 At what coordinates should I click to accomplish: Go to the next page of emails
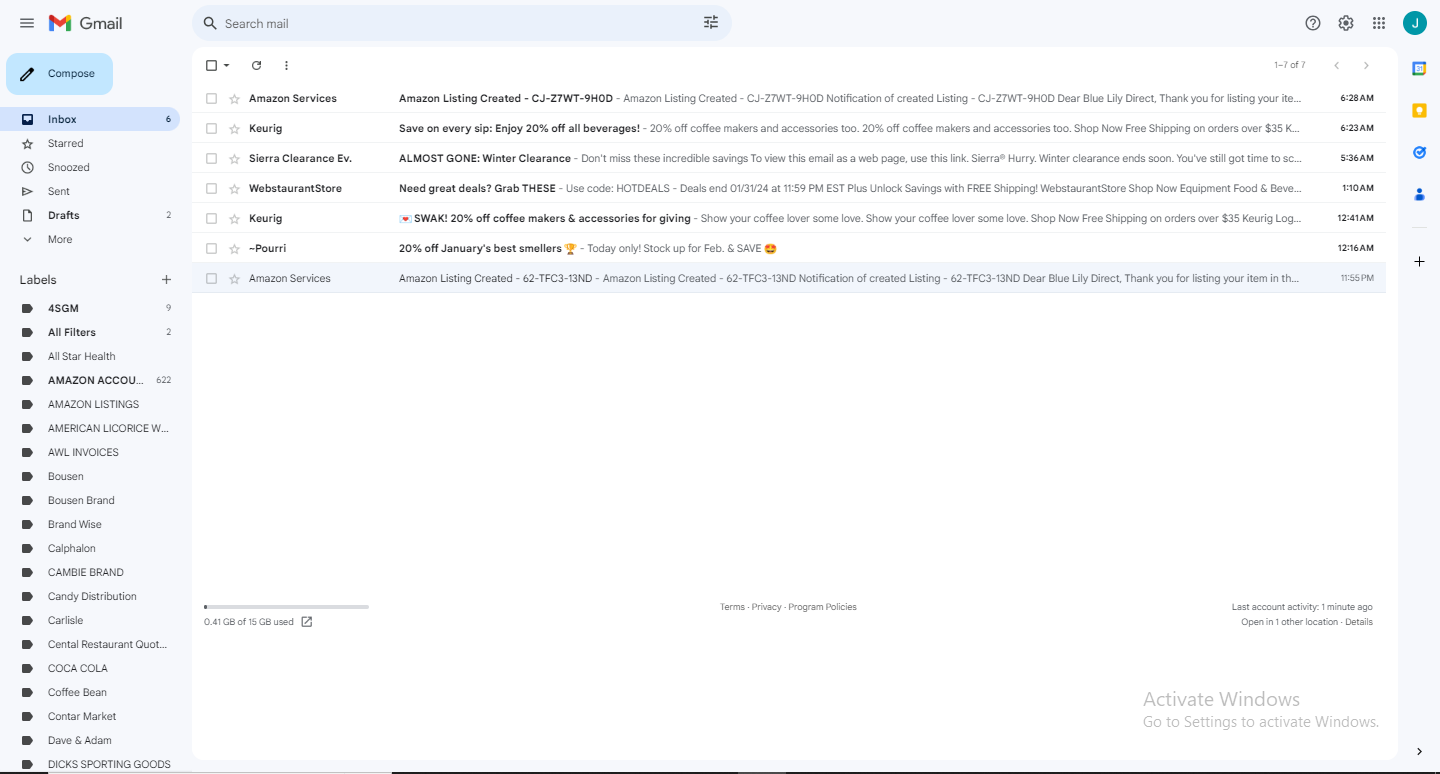pyautogui.click(x=1366, y=65)
